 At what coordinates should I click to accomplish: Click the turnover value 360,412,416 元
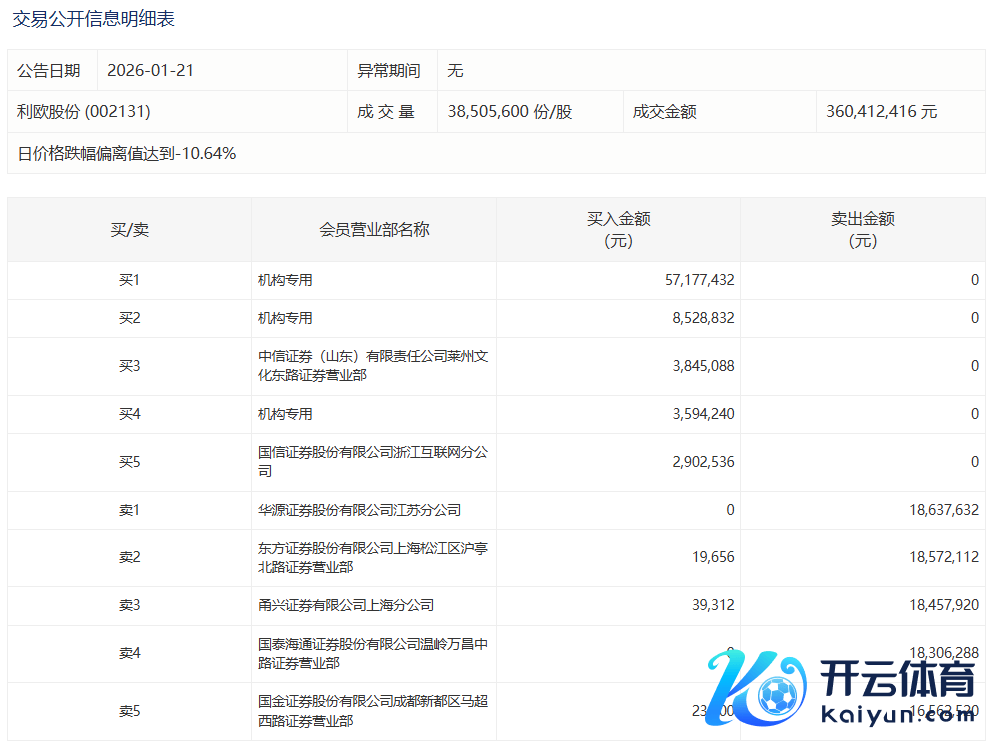click(882, 112)
